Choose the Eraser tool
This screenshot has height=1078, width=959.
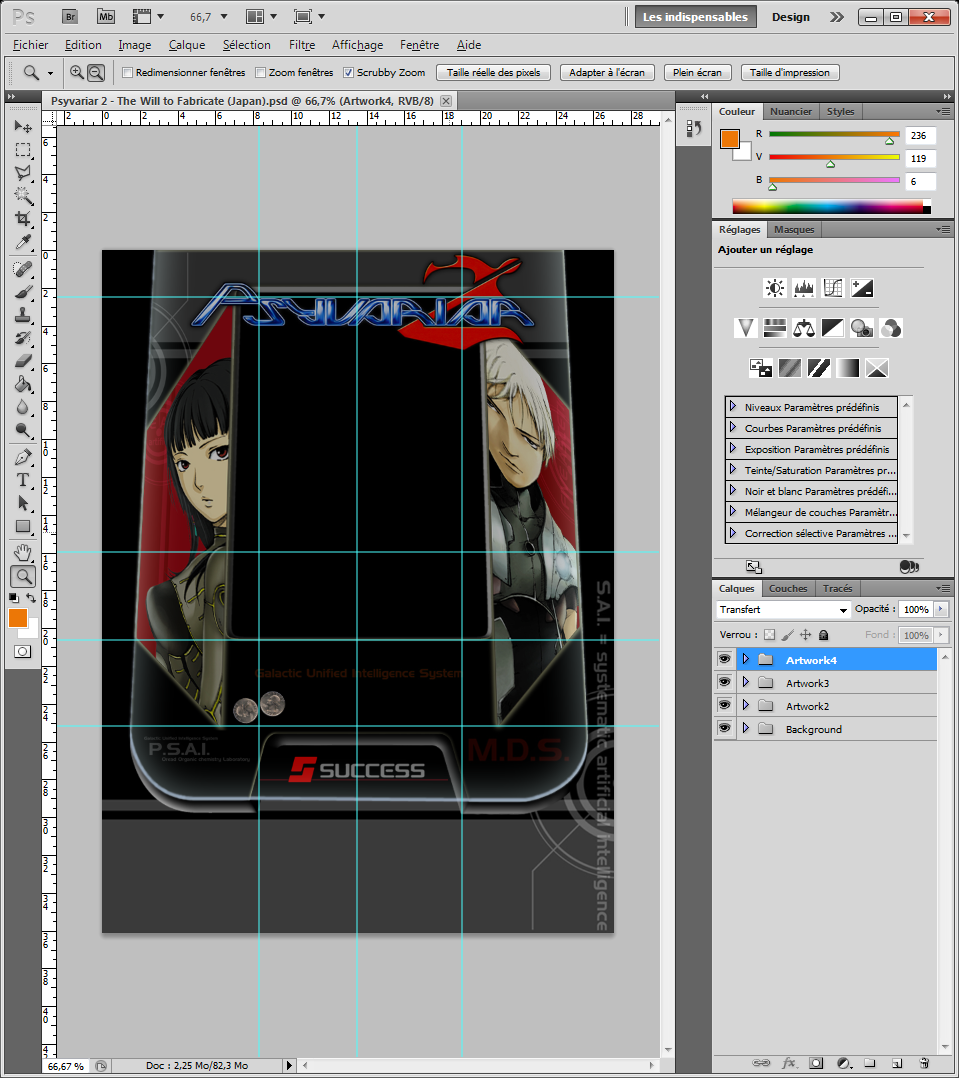[x=23, y=361]
